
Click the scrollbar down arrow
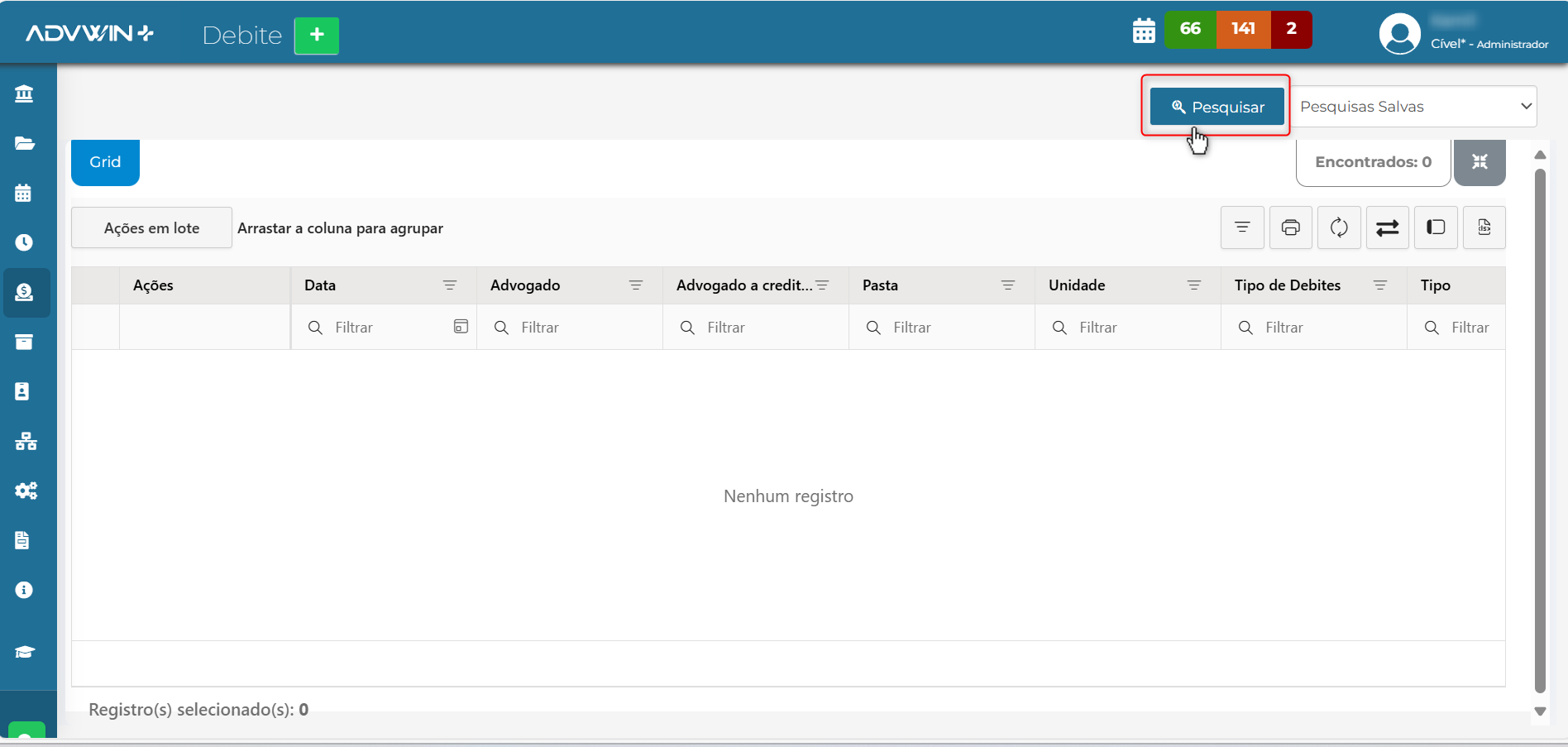[1540, 711]
